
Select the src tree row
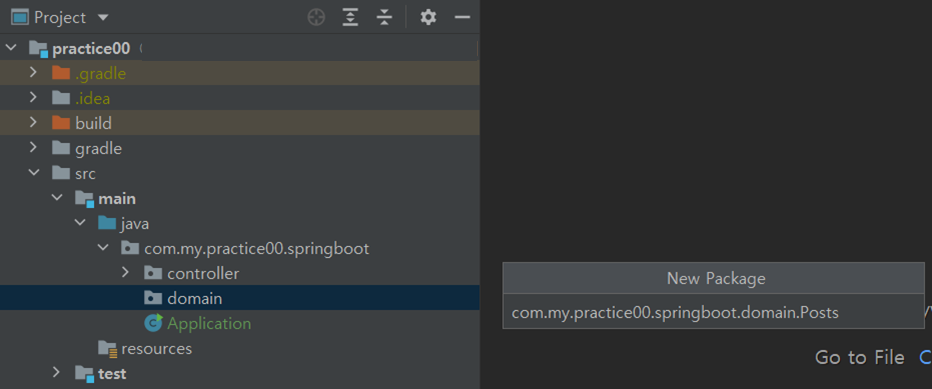[240, 173]
